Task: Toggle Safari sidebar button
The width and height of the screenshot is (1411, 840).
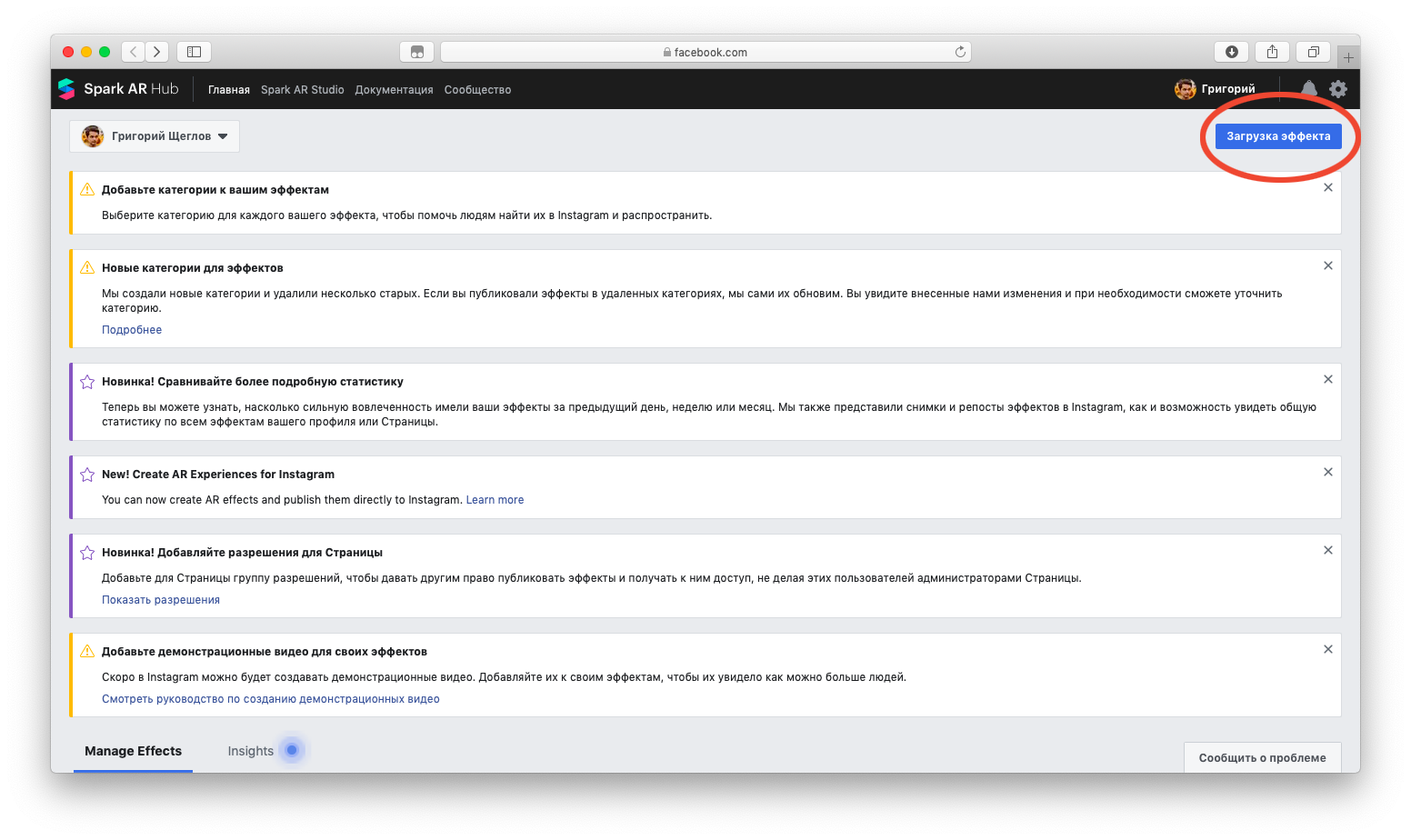Action: (x=194, y=52)
